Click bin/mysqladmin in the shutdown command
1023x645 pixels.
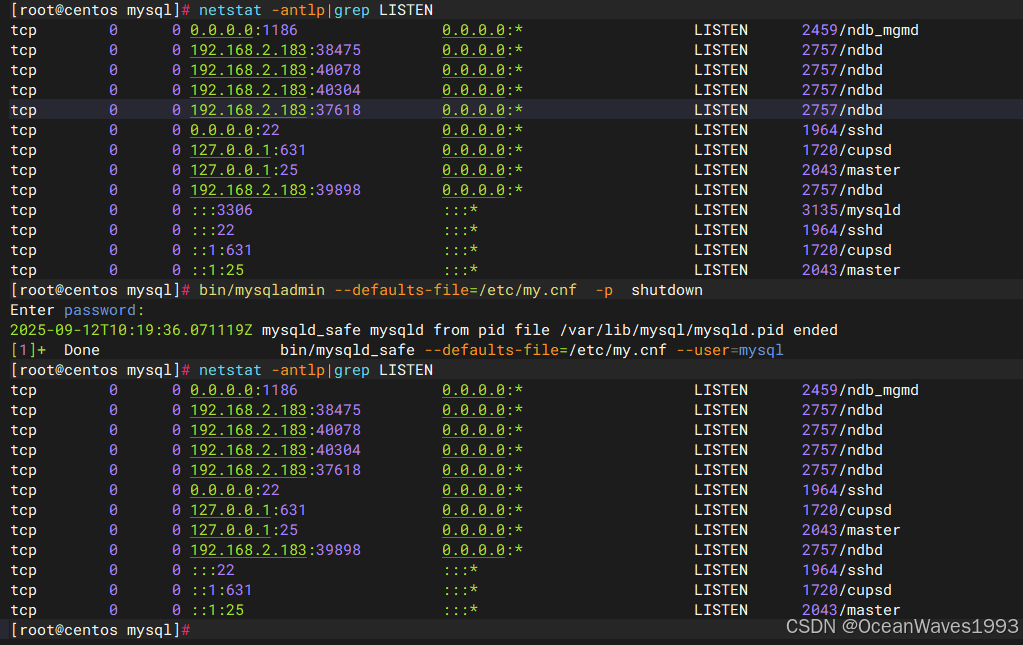[262, 290]
